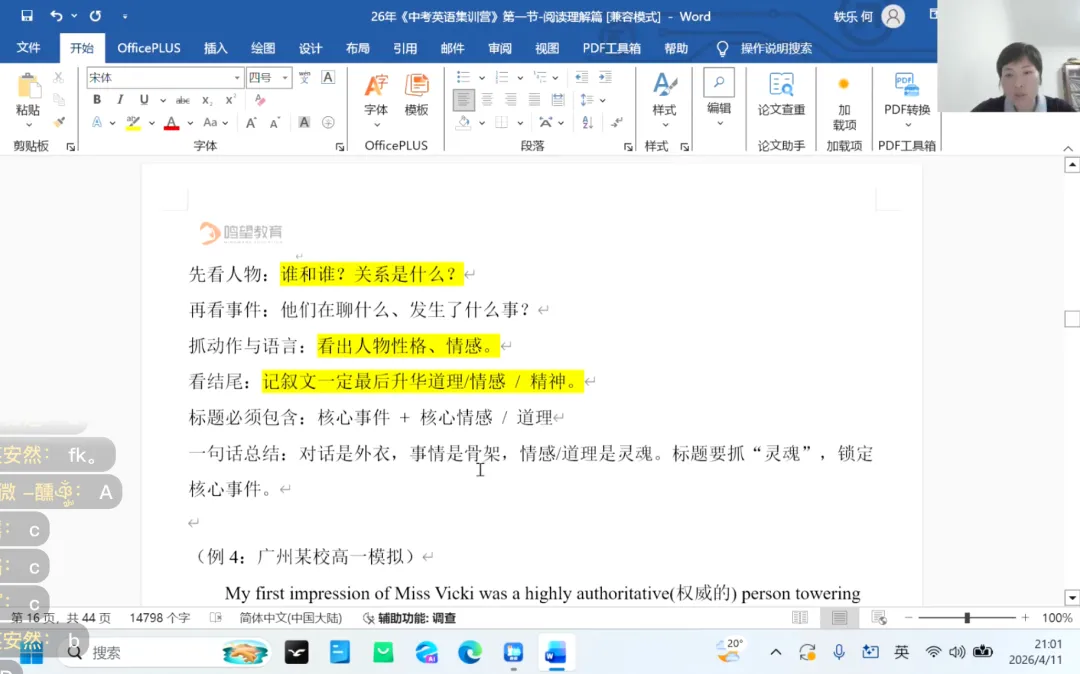The height and width of the screenshot is (674, 1080).
Task: Click the Edge browser icon in taskbar
Action: pyautogui.click(x=470, y=653)
